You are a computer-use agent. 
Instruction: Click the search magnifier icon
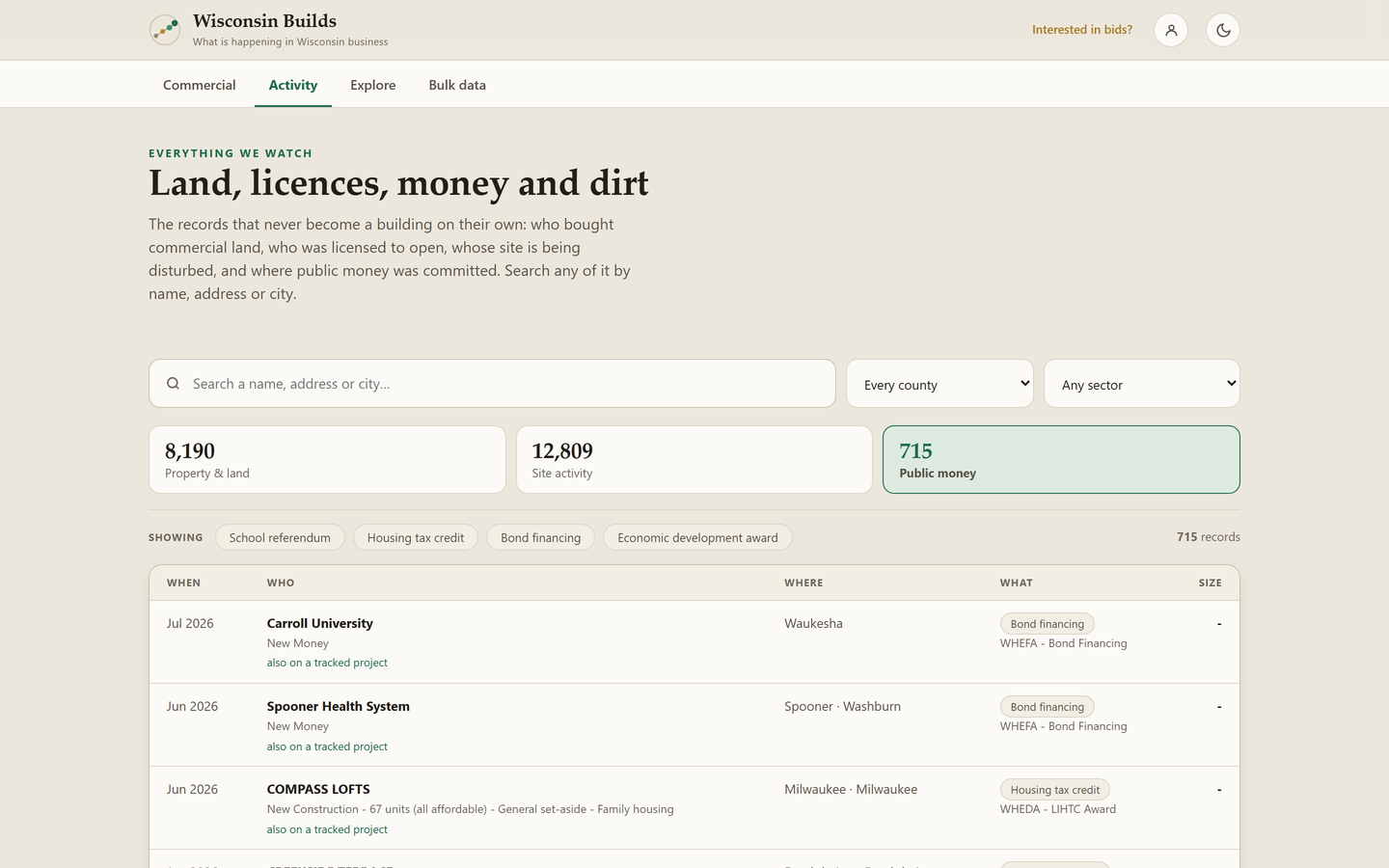173,384
